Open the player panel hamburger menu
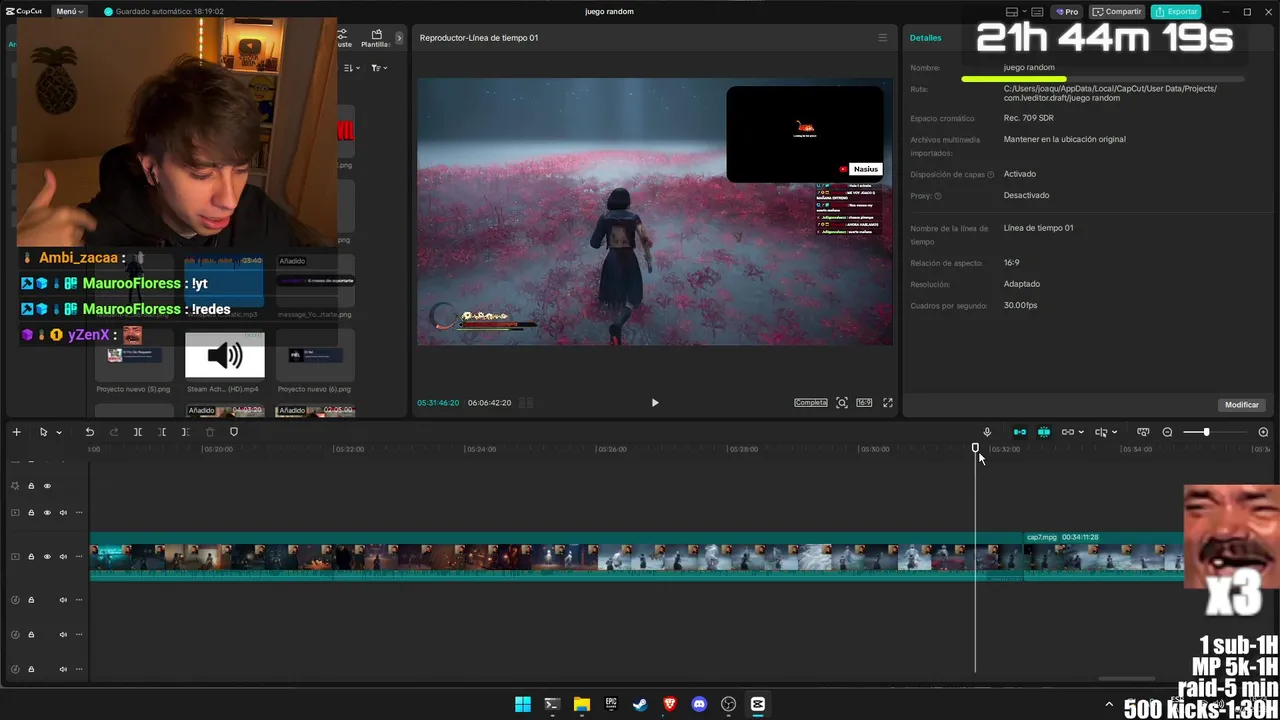 882,38
